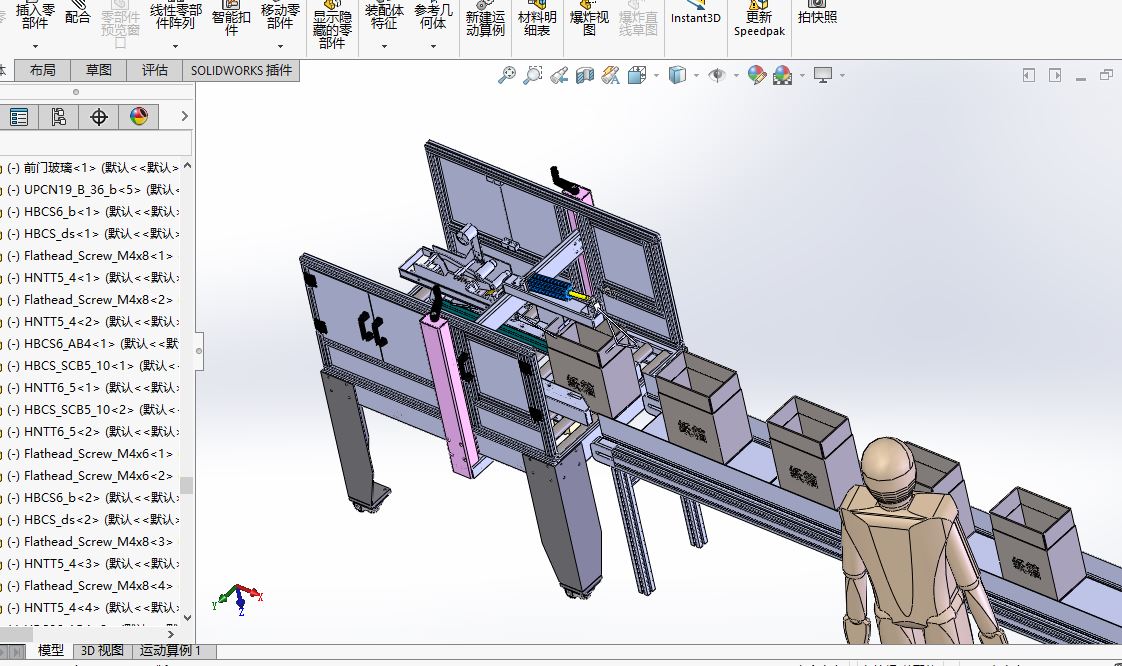The height and width of the screenshot is (666, 1122).
Task: Switch to 草图 sketch tab
Action: point(99,70)
